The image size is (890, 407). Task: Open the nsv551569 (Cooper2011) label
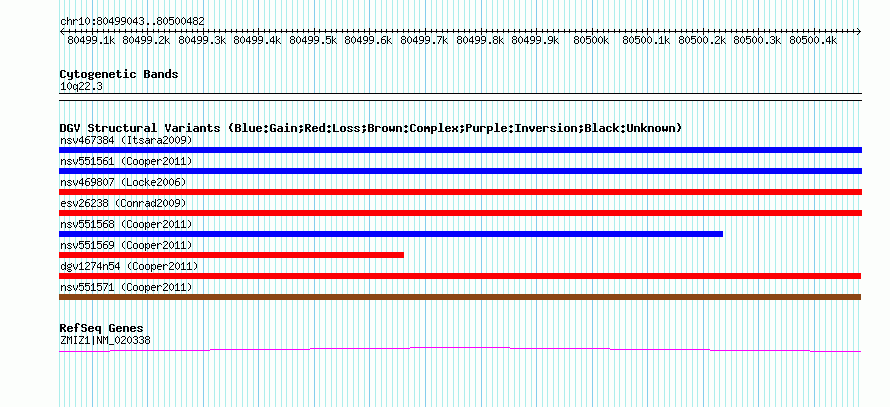coord(126,246)
